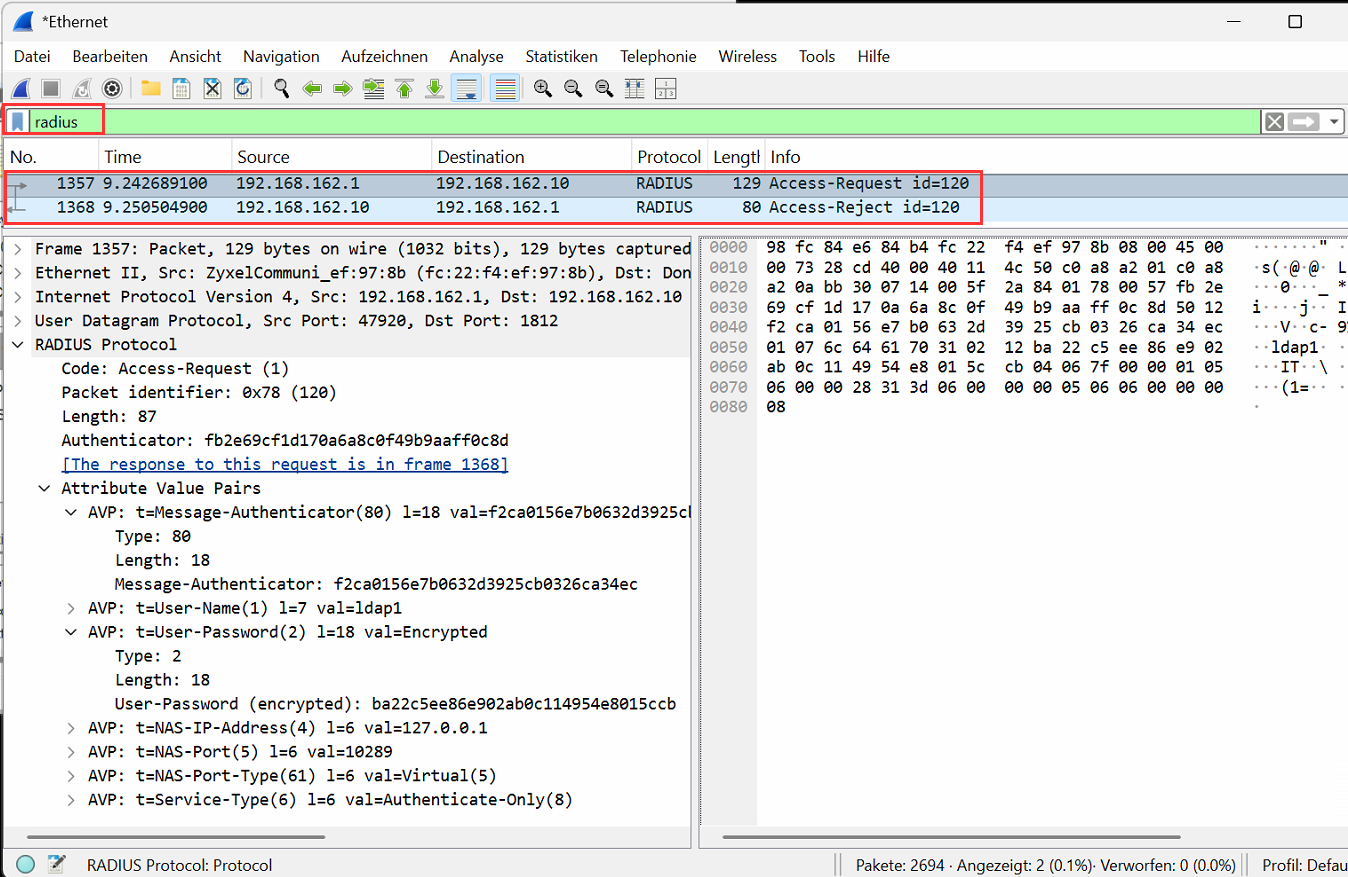Go back in packet history
Viewport: 1348px width, 877px height.
(x=312, y=89)
